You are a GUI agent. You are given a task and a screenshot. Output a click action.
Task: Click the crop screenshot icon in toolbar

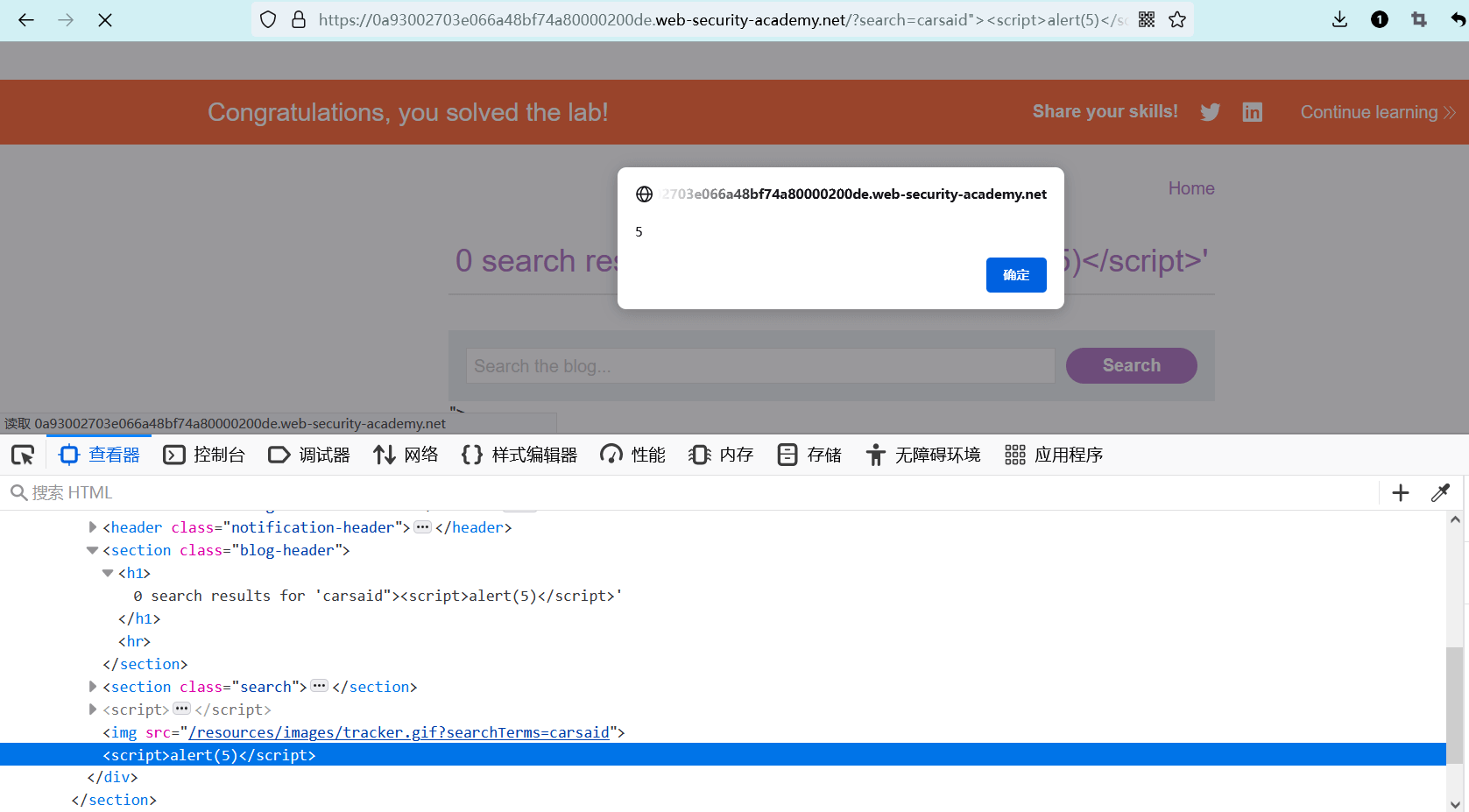[x=1419, y=19]
